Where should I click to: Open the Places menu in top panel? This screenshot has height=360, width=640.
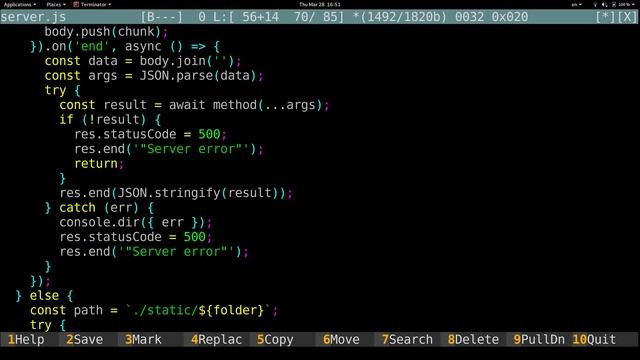[56, 4]
